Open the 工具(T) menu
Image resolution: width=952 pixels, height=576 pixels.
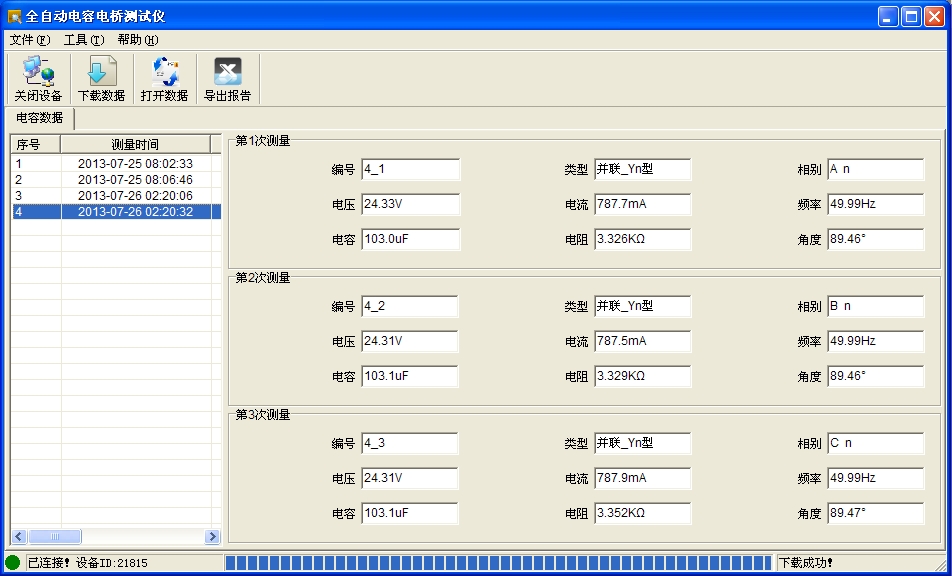click(x=84, y=40)
